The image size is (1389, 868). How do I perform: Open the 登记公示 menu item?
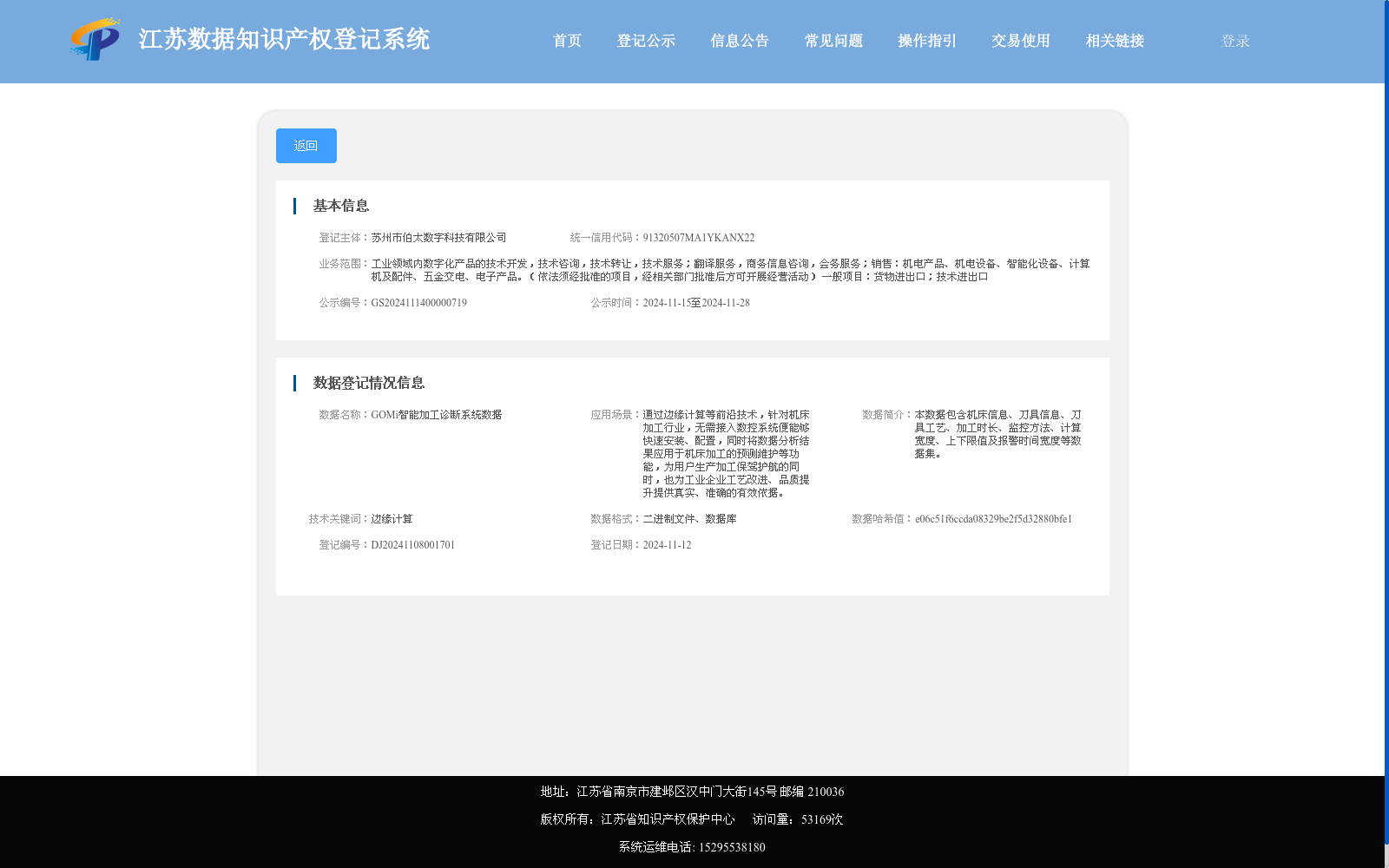coord(646,41)
